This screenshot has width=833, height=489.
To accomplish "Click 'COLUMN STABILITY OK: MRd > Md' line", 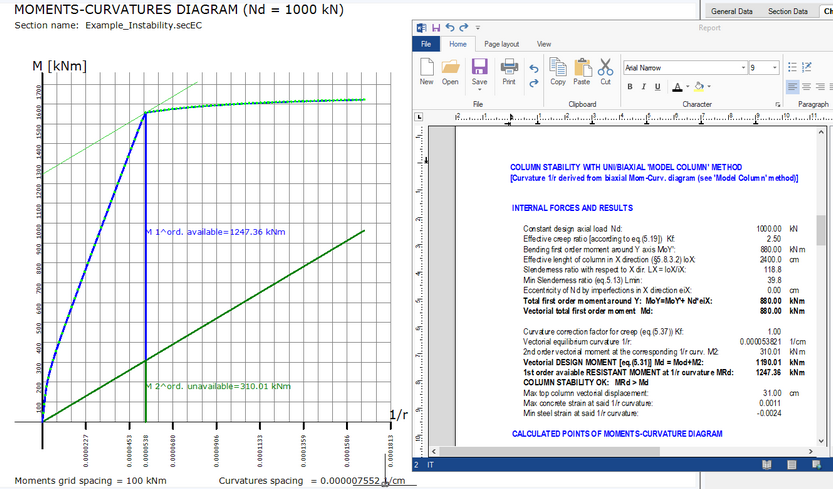I will pos(586,382).
